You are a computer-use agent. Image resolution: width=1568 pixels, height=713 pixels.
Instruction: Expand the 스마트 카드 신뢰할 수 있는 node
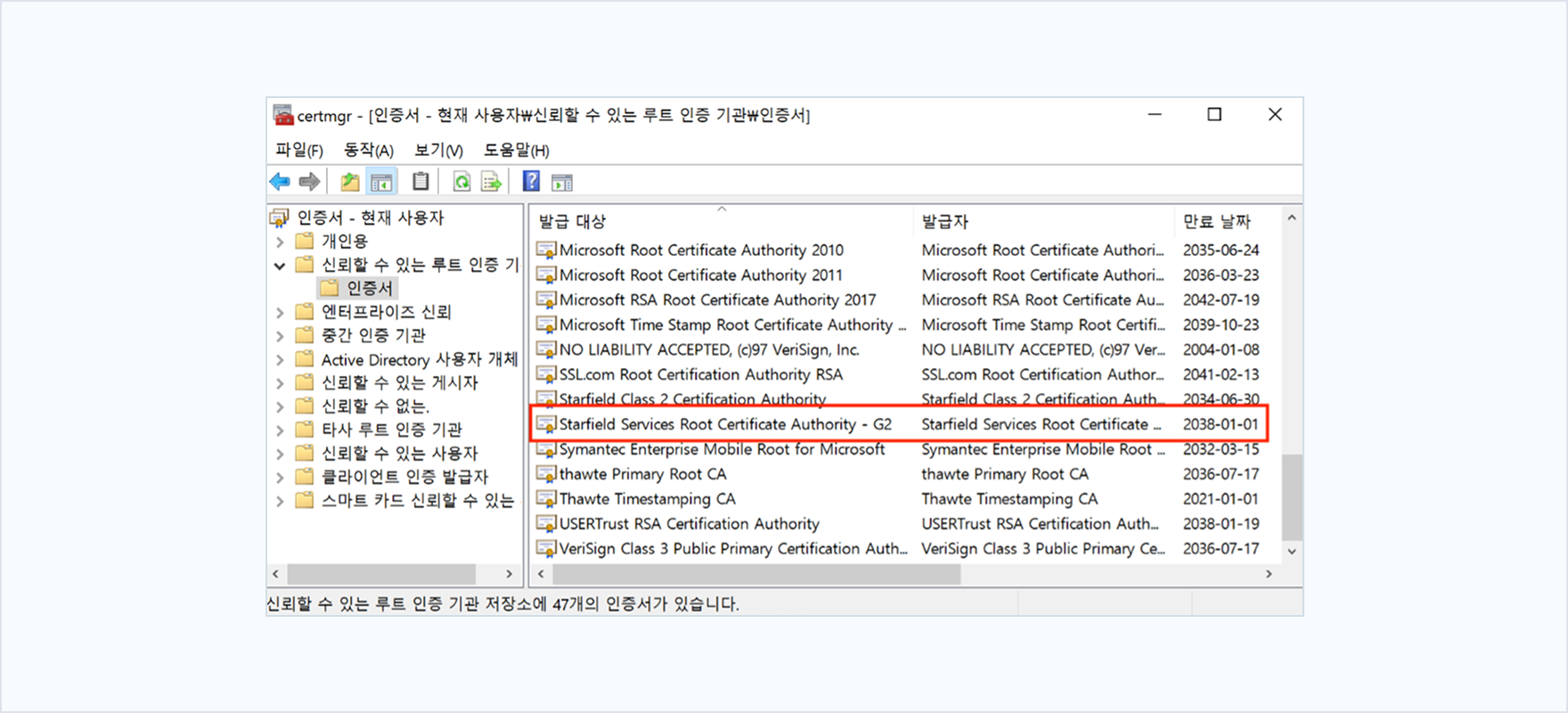[280, 501]
